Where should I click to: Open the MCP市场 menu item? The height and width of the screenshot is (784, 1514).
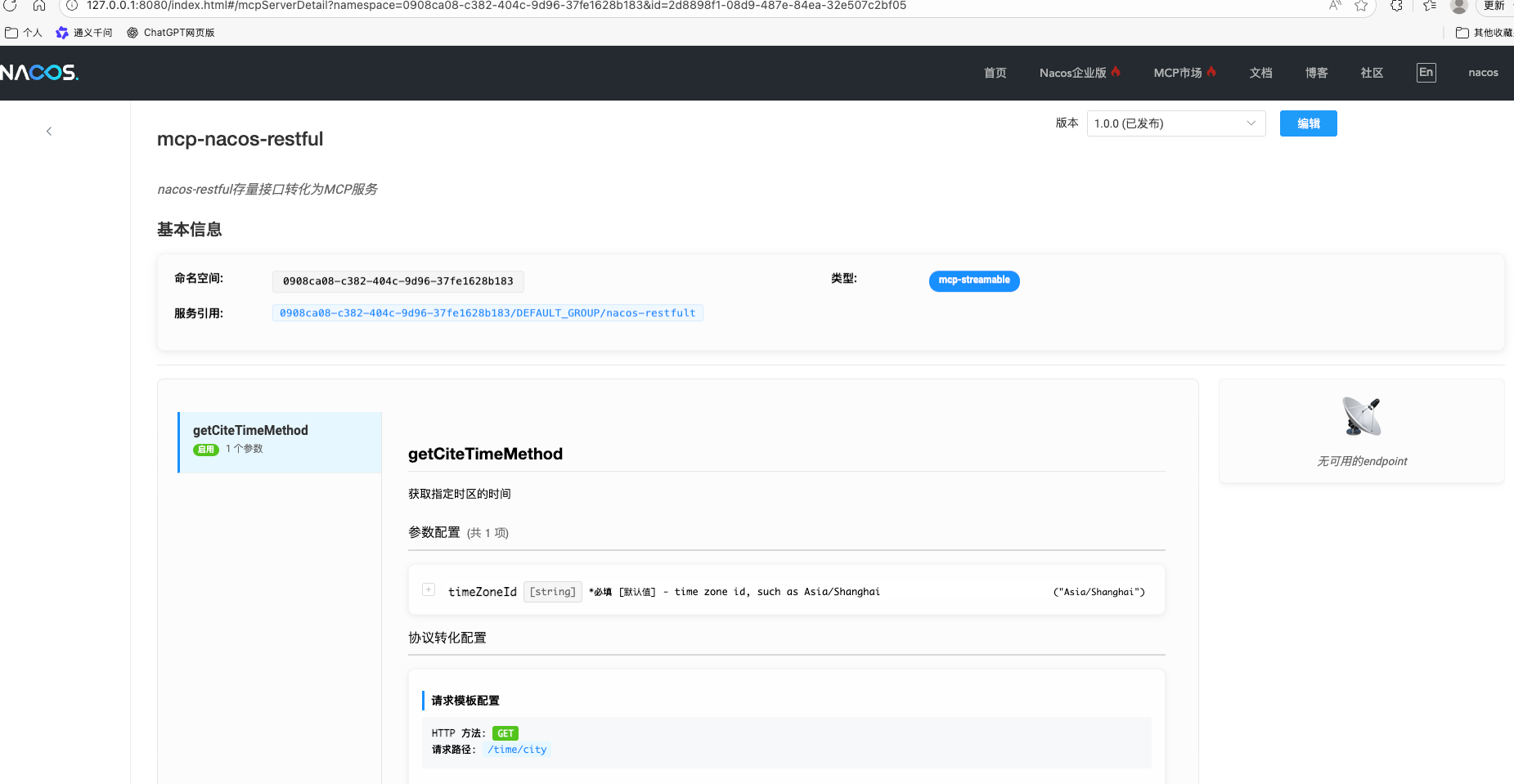[x=1178, y=72]
